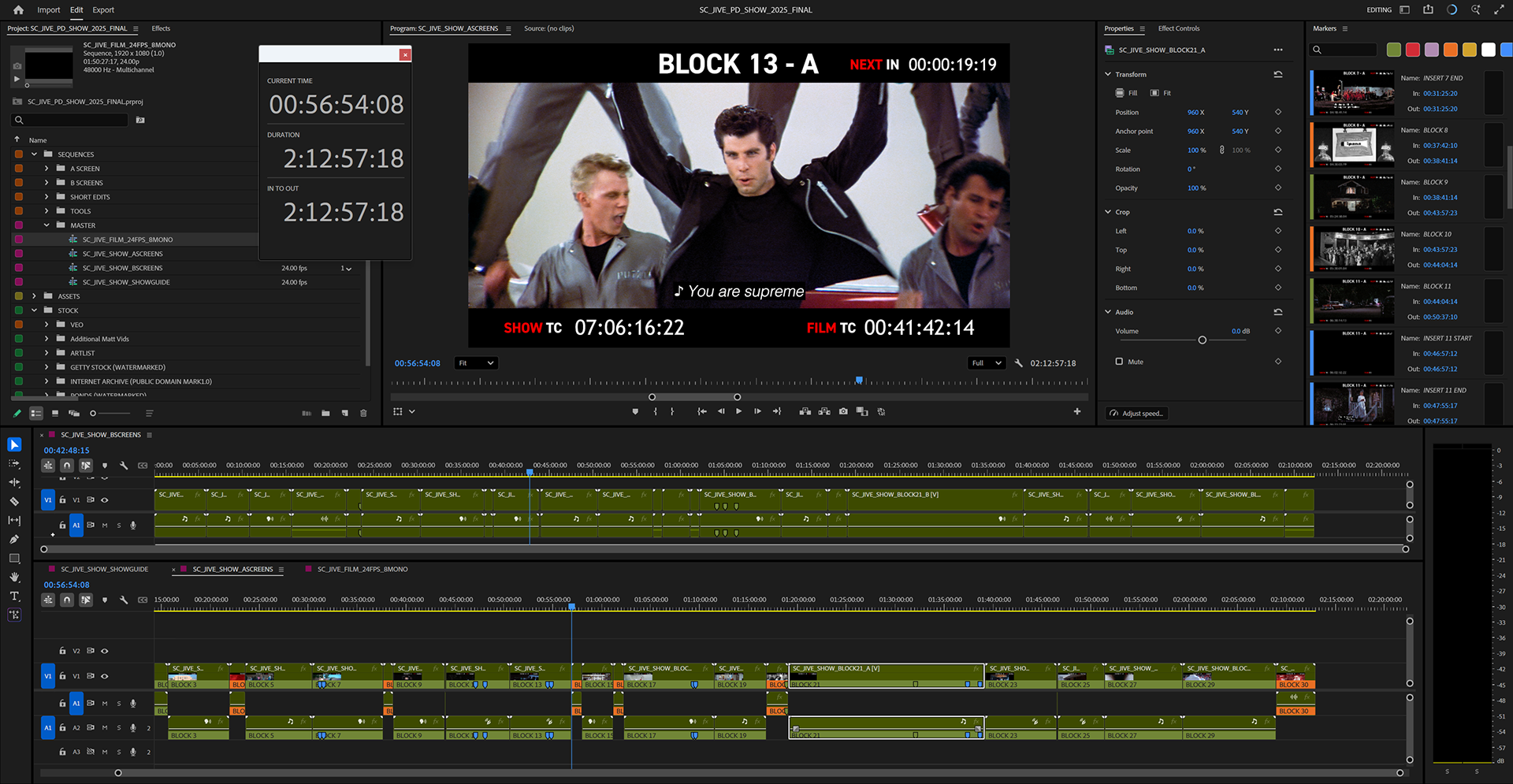Click the Extract button in Program Monitor

click(824, 411)
